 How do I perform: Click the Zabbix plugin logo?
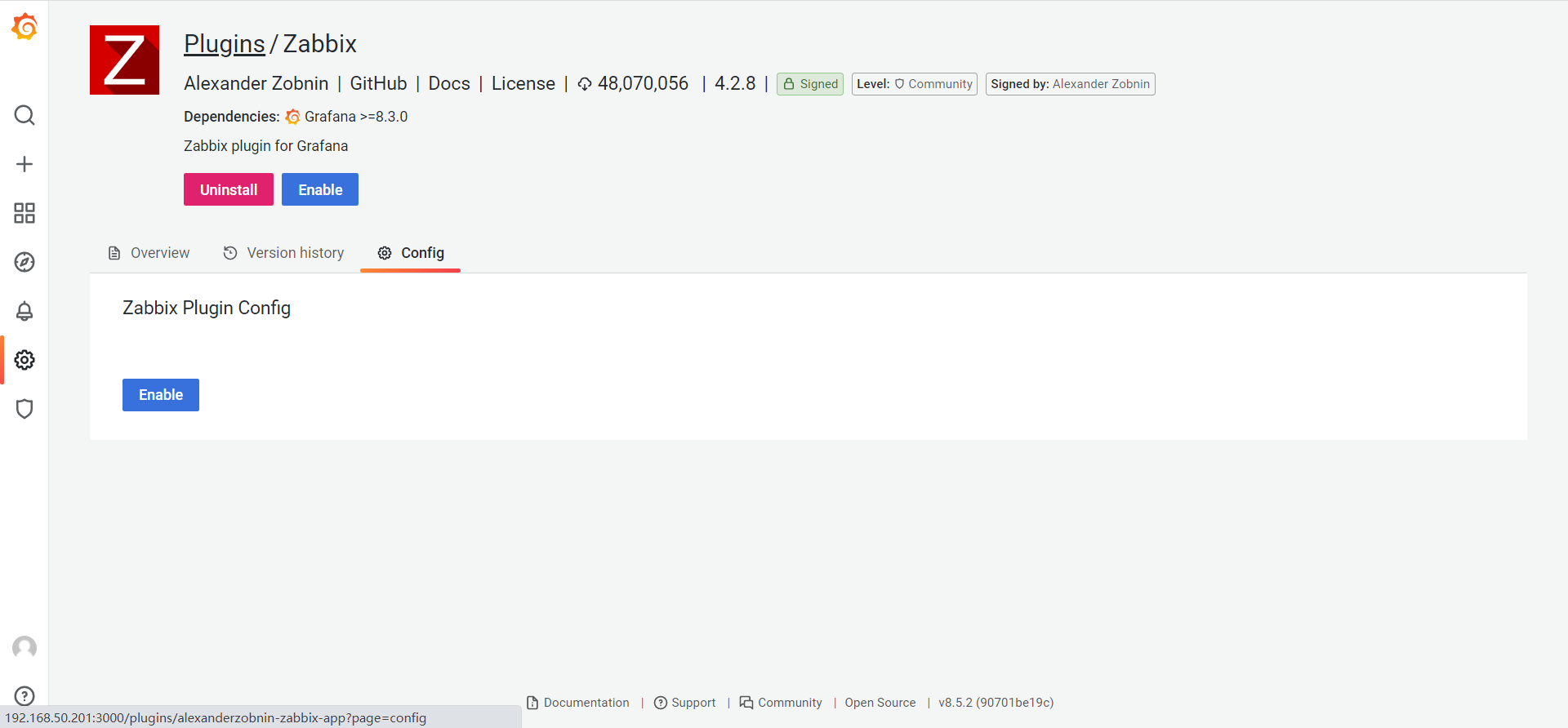pyautogui.click(x=124, y=60)
